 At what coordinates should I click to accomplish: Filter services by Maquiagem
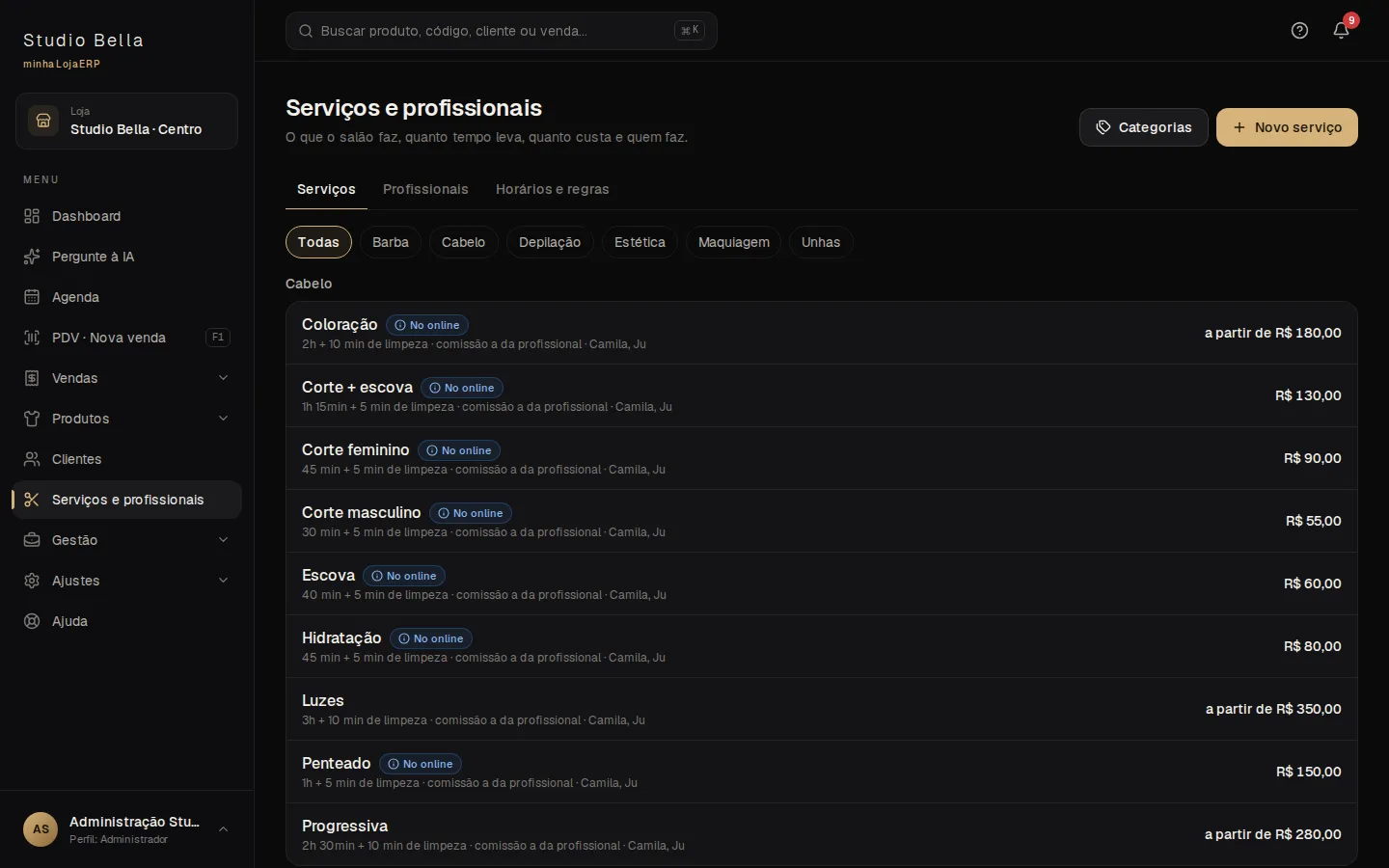tap(733, 242)
